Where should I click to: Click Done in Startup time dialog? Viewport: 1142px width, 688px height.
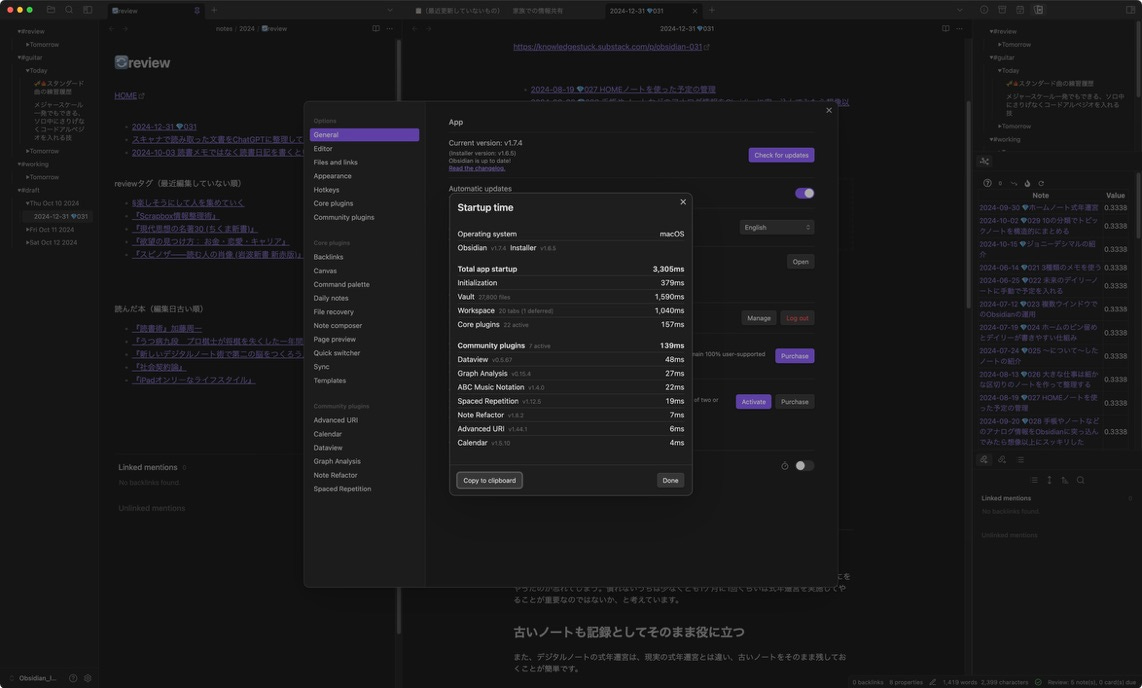point(670,481)
